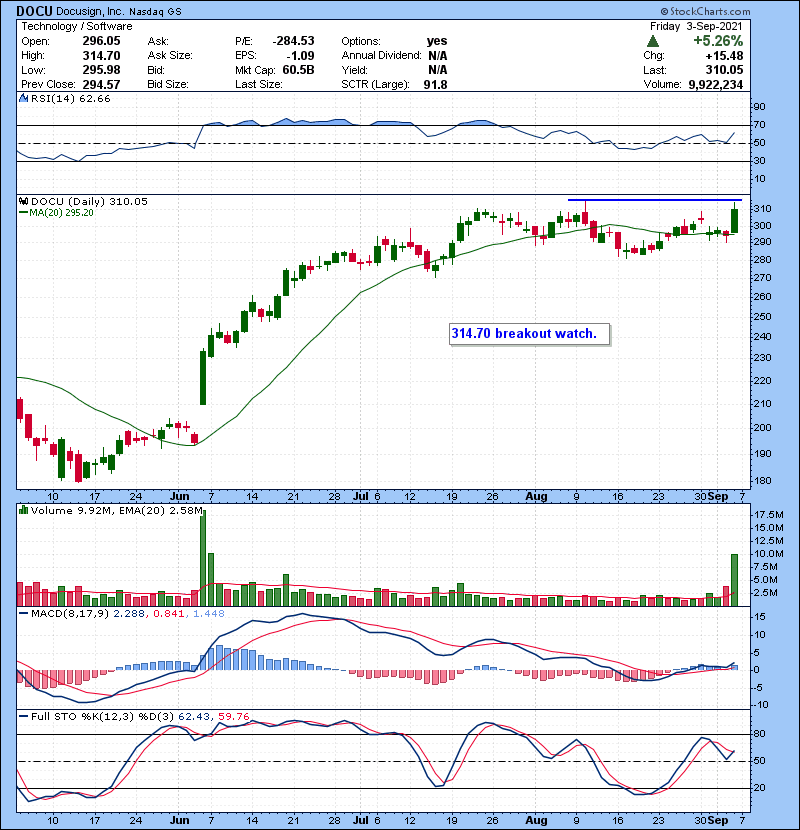Click the Chg +15.48 value

[x=724, y=56]
